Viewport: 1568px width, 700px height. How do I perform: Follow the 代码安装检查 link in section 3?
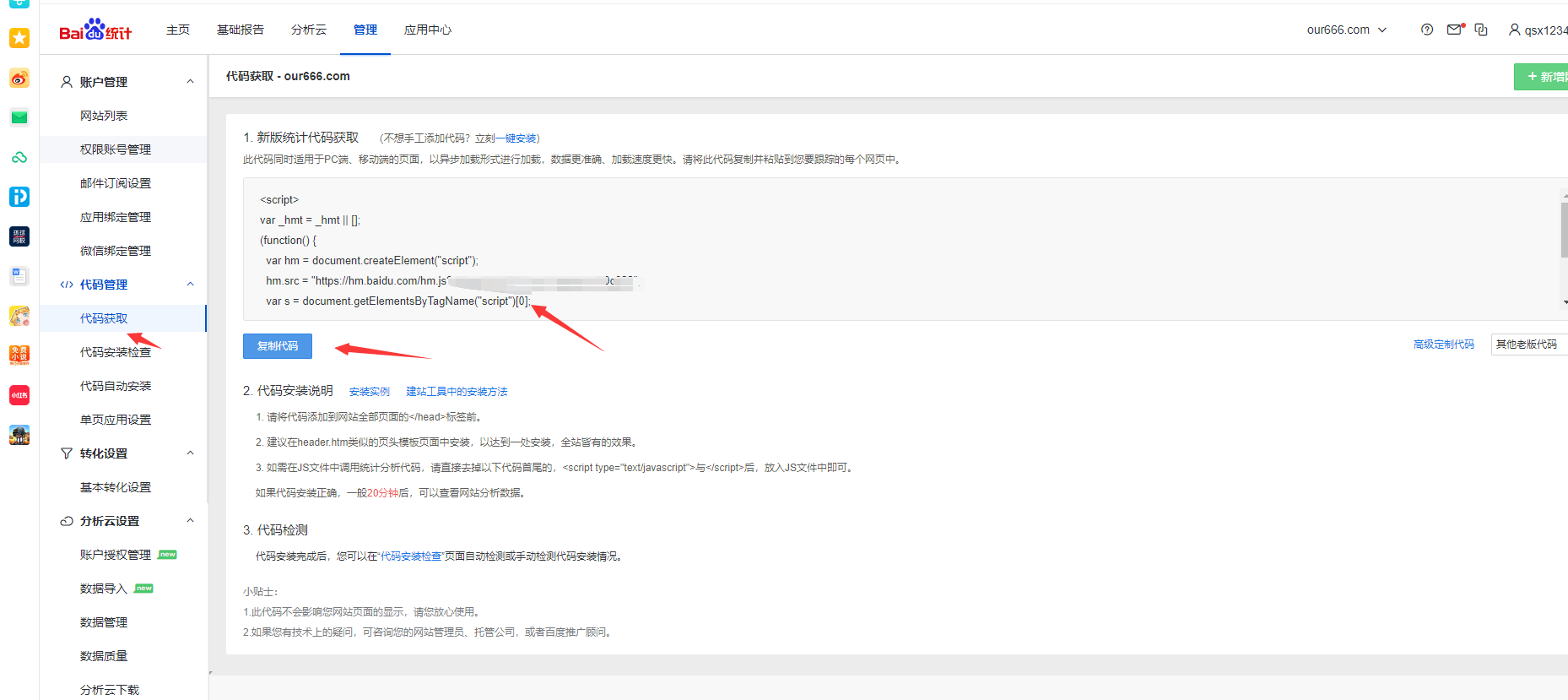coord(412,556)
